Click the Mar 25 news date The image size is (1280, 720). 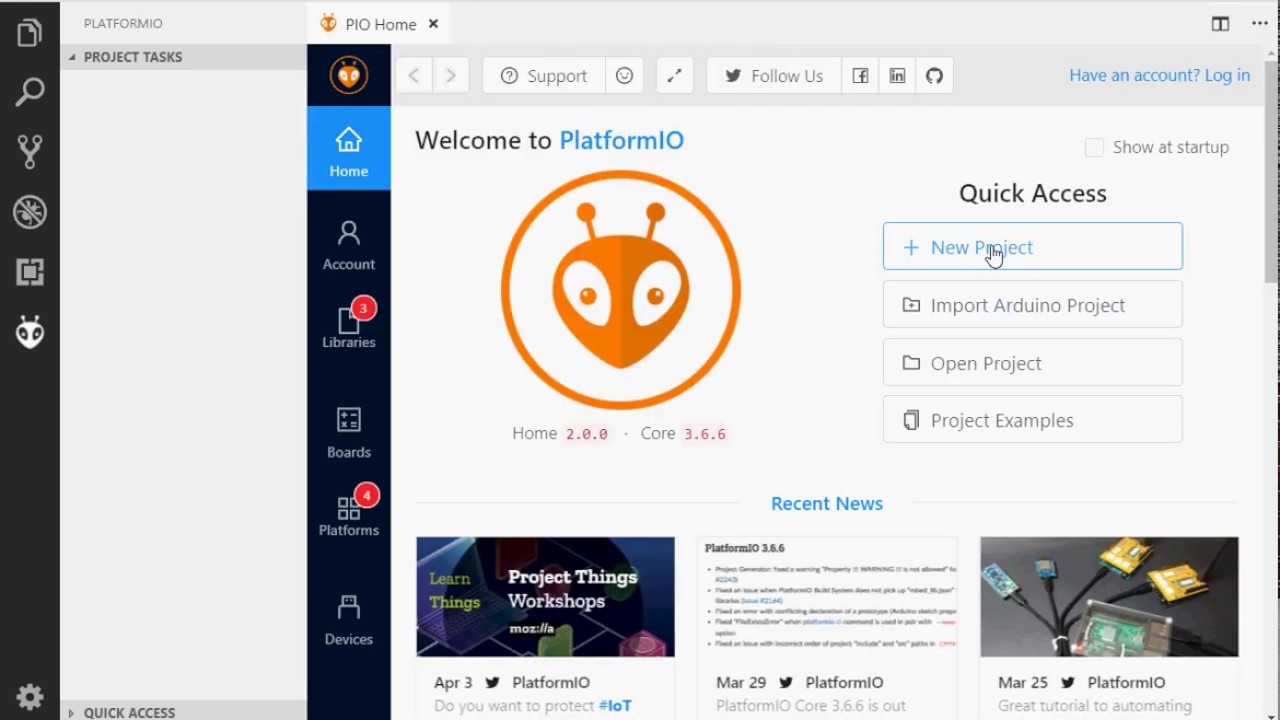(x=1023, y=683)
